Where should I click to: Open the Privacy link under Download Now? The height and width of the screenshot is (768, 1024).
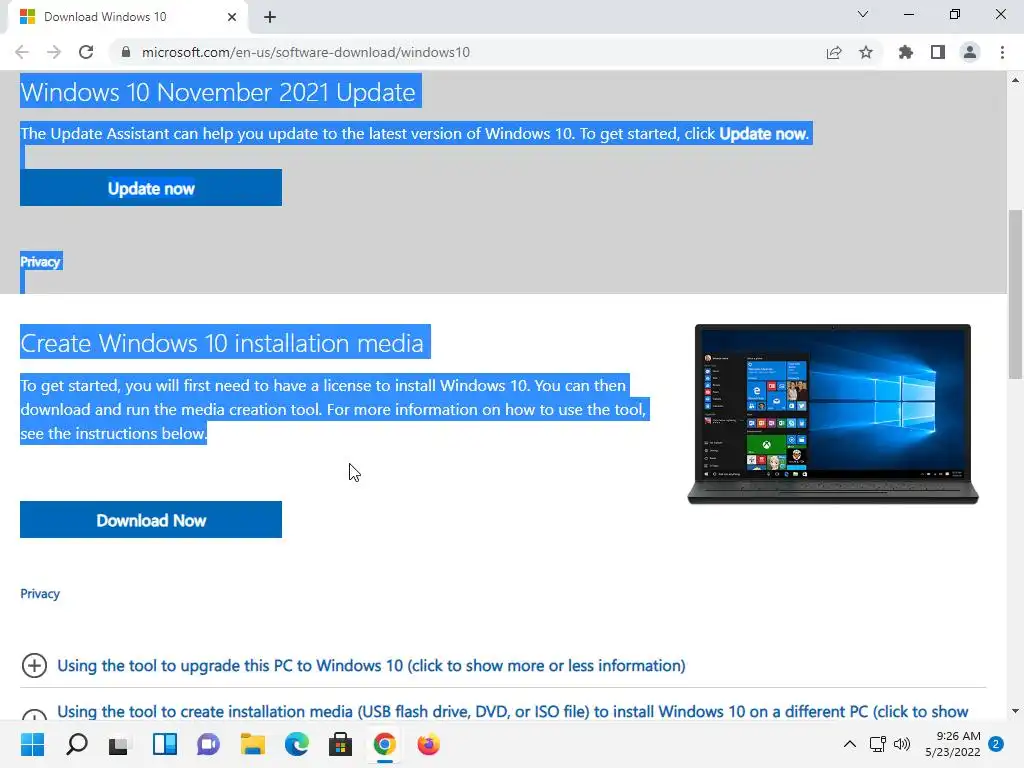point(40,594)
